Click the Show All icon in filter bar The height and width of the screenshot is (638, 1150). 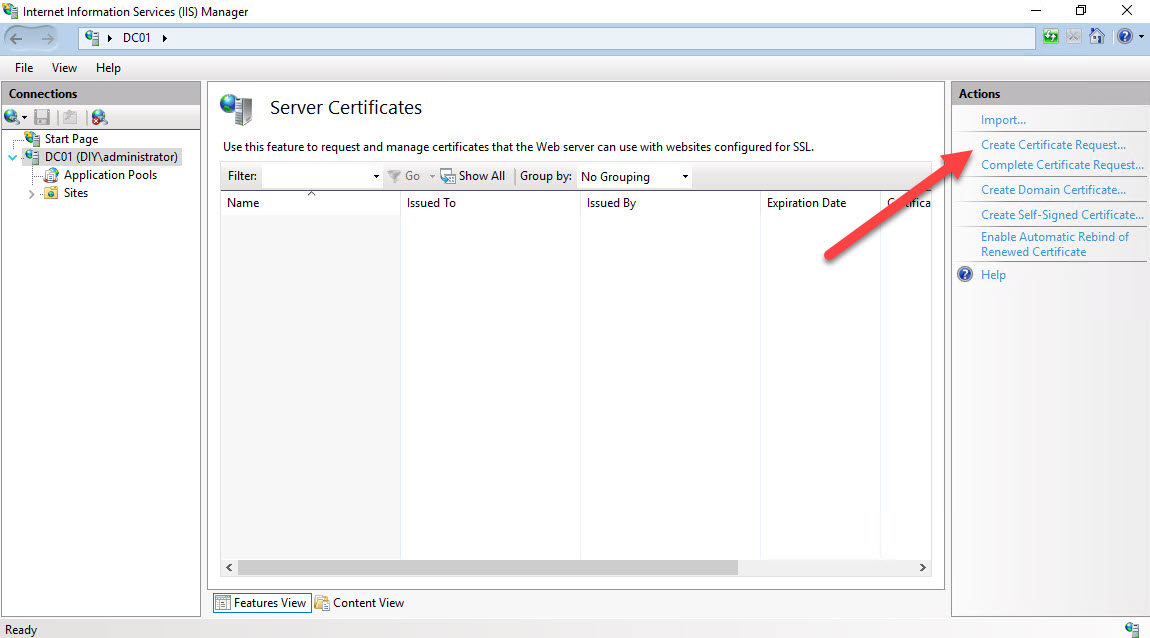click(x=448, y=176)
